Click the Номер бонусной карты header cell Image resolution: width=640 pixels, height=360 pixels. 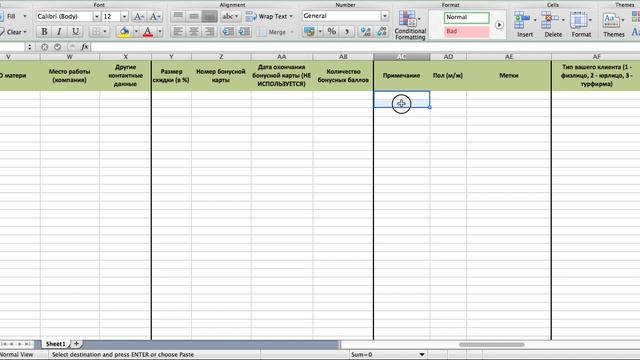click(221, 76)
